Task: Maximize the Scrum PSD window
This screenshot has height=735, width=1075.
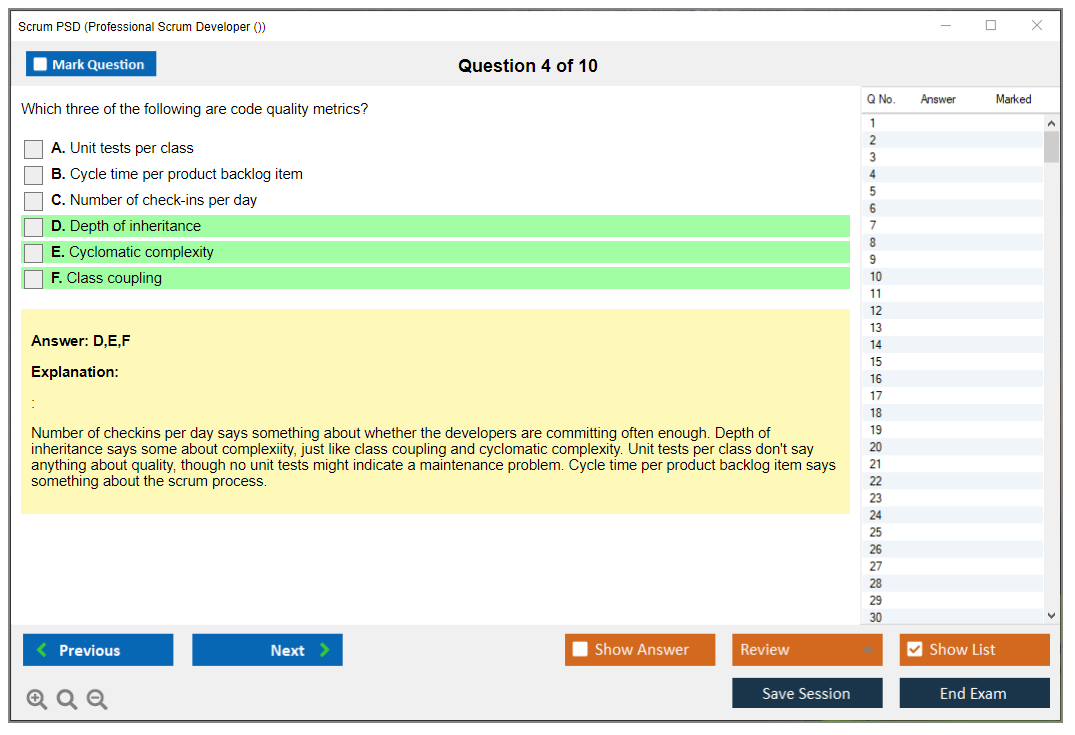Action: (991, 26)
